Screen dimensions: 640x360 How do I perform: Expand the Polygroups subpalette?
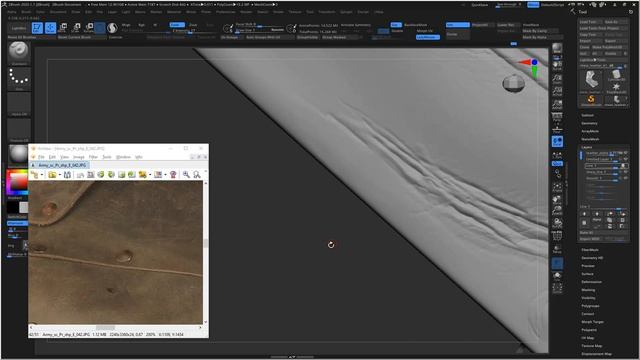pyautogui.click(x=590, y=306)
